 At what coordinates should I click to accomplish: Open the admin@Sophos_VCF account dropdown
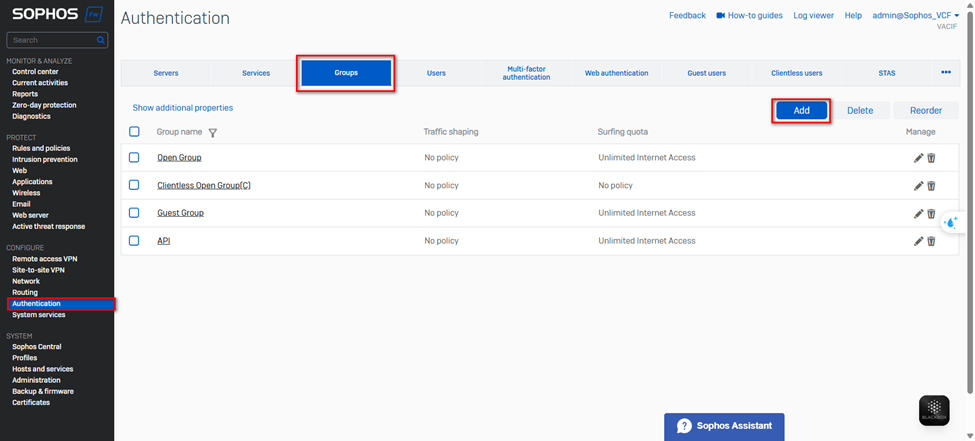(x=915, y=16)
